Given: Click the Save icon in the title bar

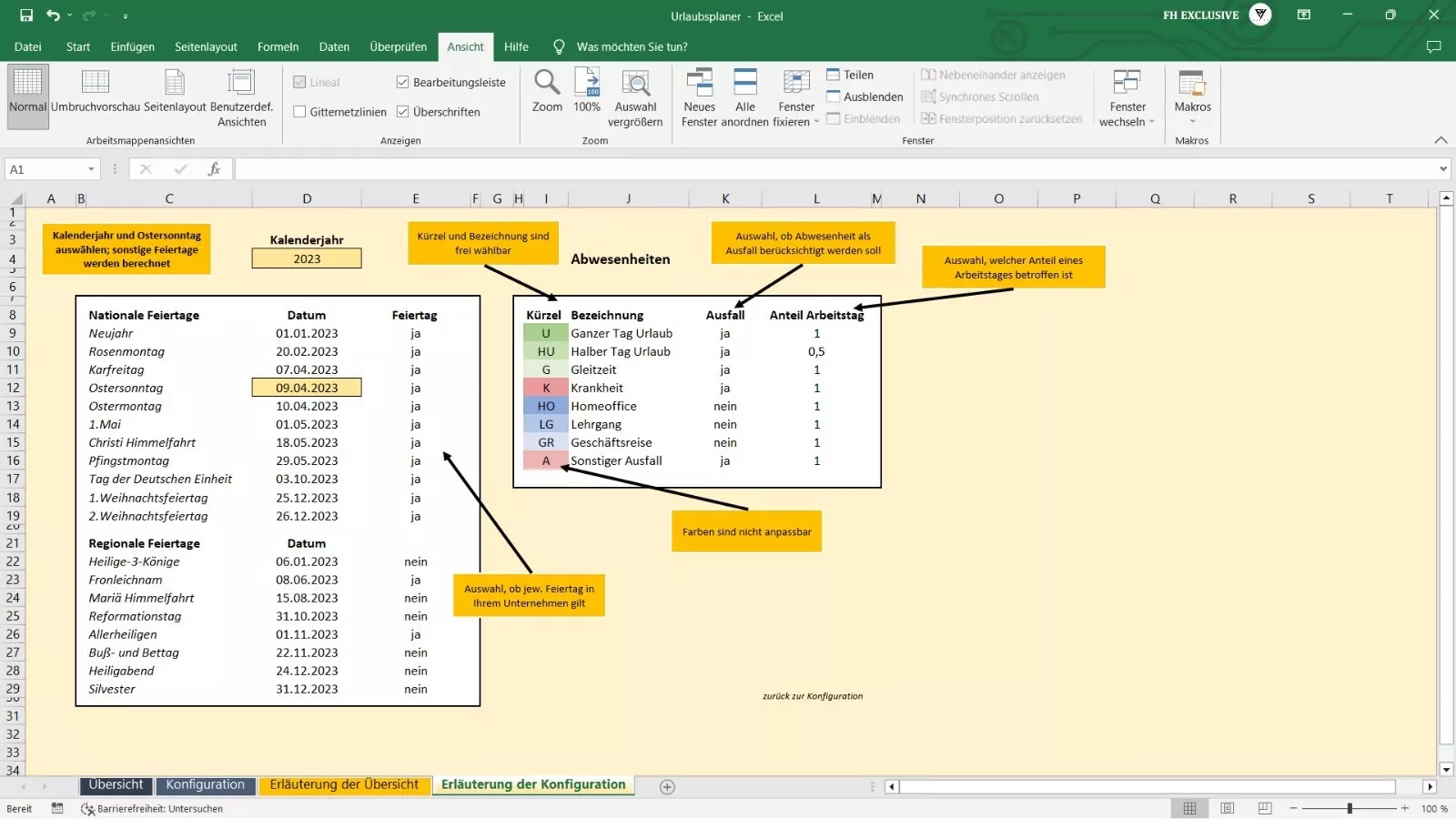Looking at the screenshot, I should 26,15.
